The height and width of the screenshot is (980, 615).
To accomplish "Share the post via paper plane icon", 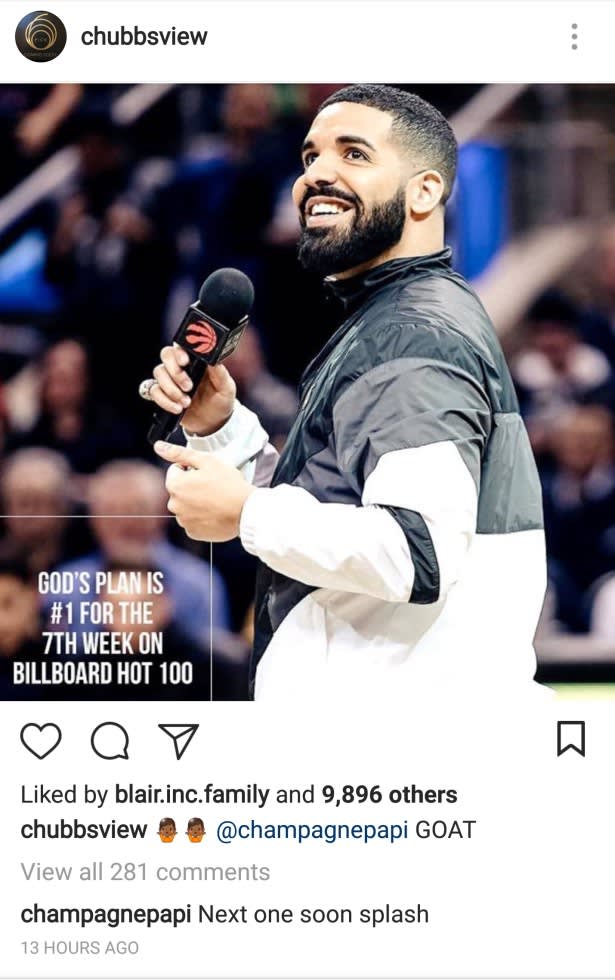I will pos(179,741).
